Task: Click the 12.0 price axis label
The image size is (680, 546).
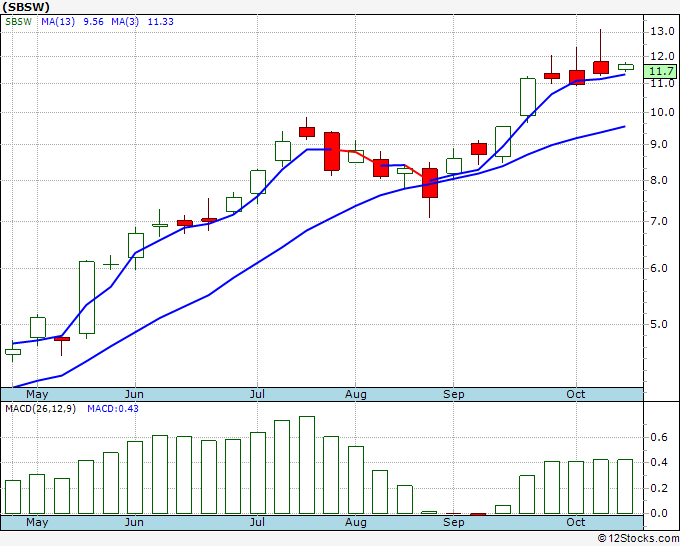Action: coord(662,56)
